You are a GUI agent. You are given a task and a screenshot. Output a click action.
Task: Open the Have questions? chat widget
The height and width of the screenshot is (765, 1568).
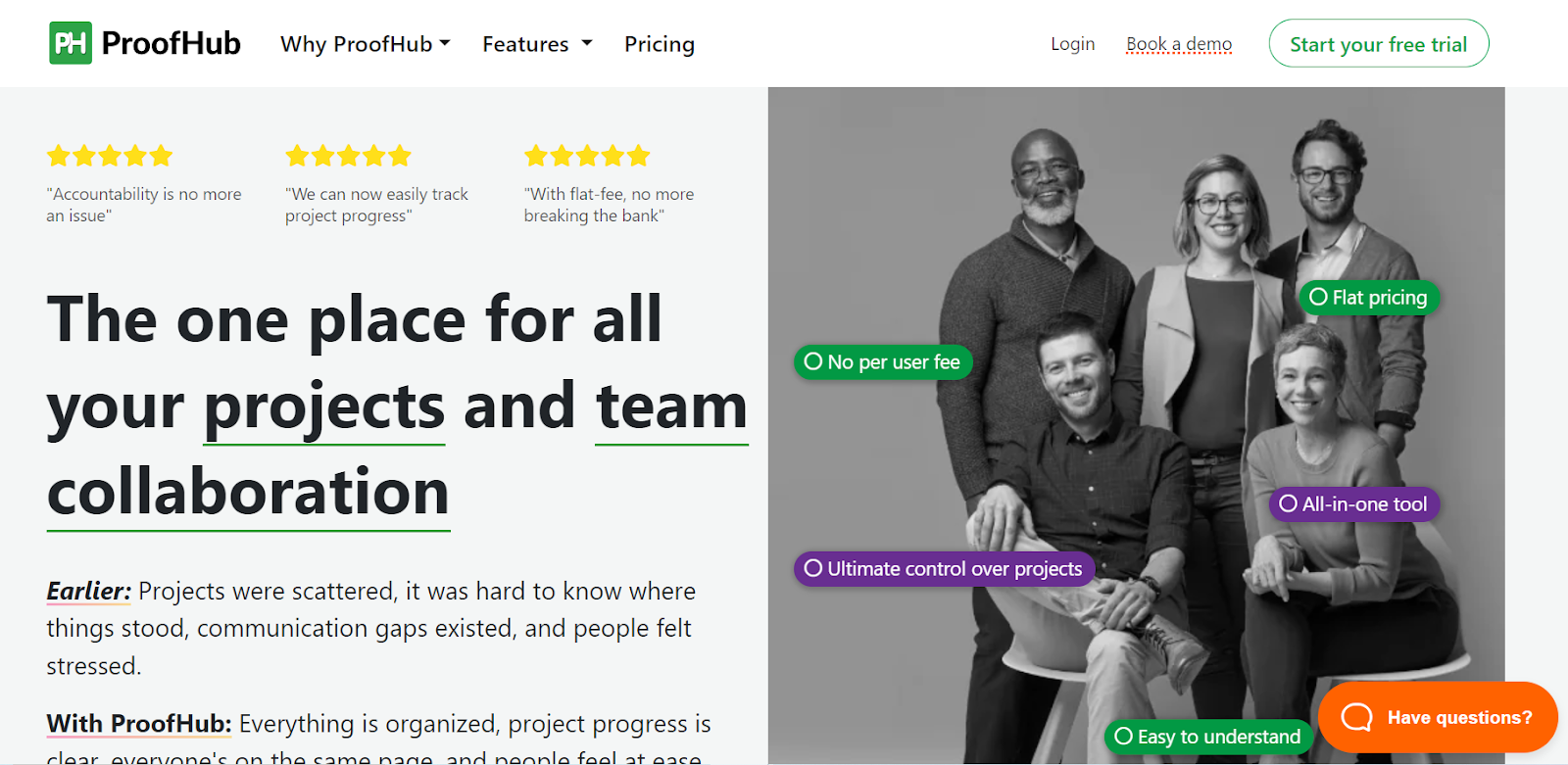(x=1438, y=717)
